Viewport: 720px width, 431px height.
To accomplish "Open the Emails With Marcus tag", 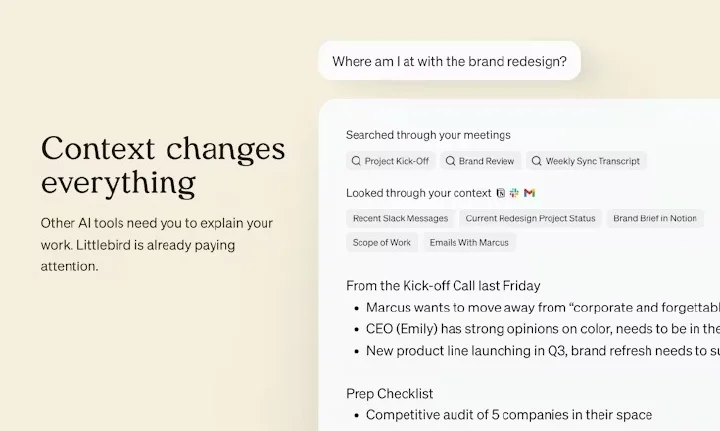I will tap(469, 243).
